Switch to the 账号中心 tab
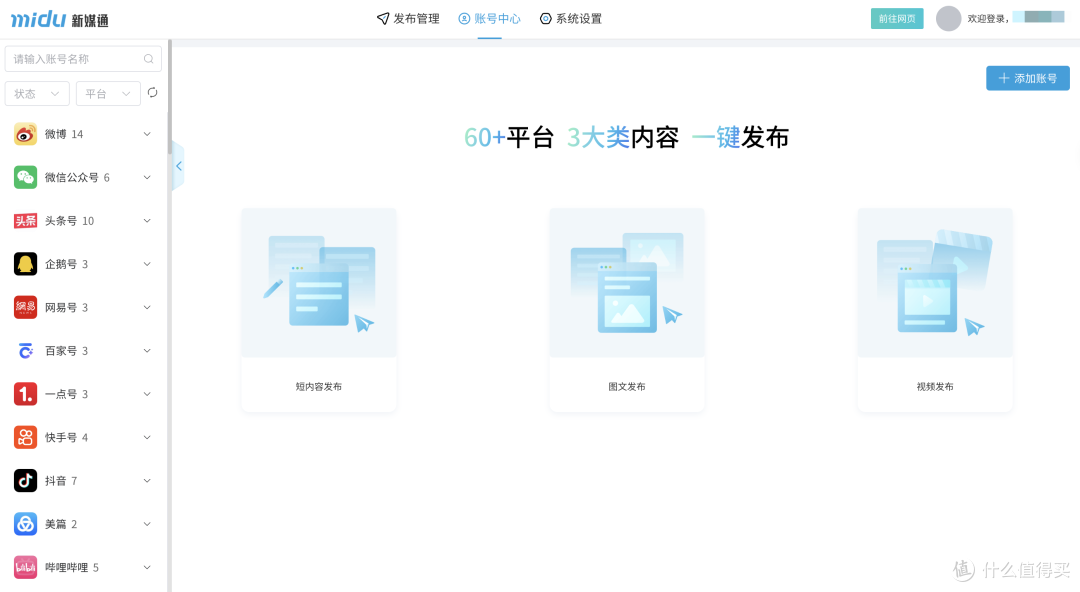Image resolution: width=1080 pixels, height=592 pixels. [x=490, y=19]
